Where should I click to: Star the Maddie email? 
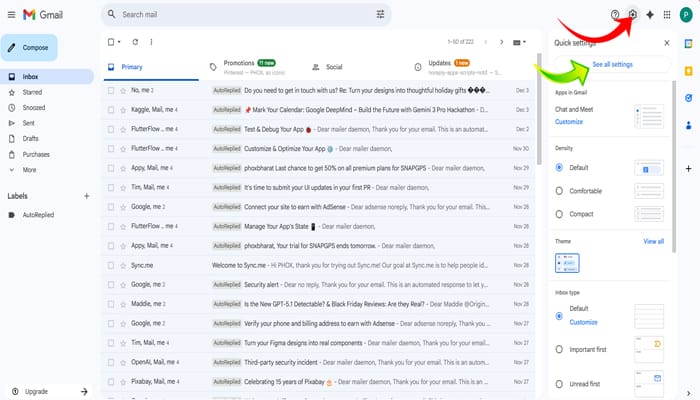tap(123, 304)
